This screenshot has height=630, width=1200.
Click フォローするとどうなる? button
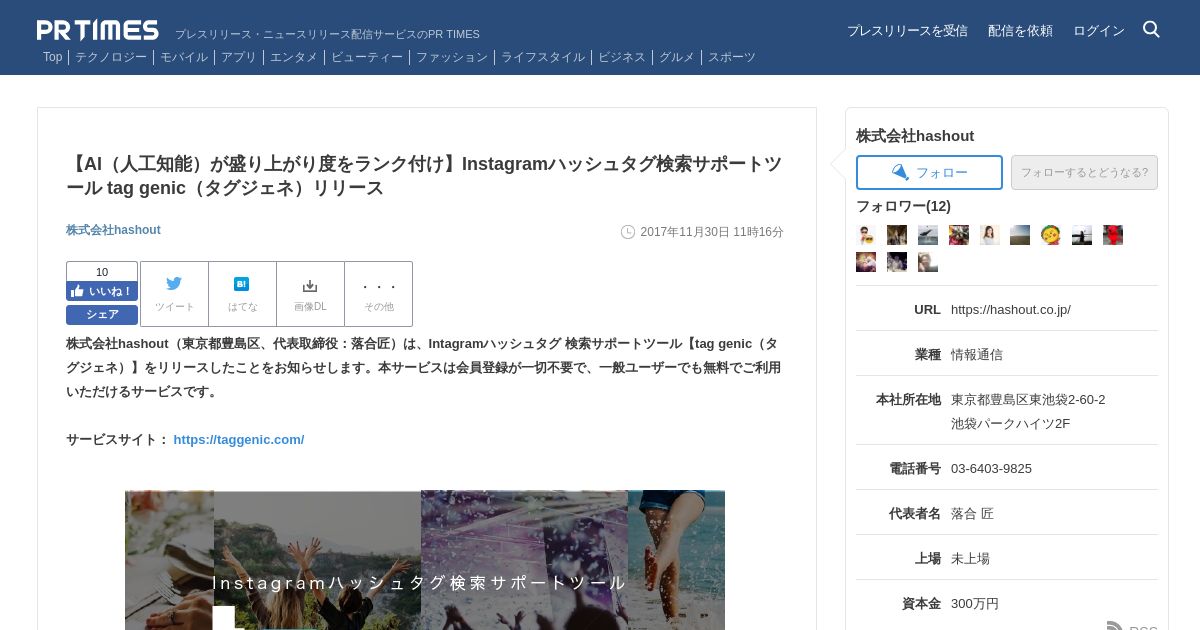click(1084, 172)
